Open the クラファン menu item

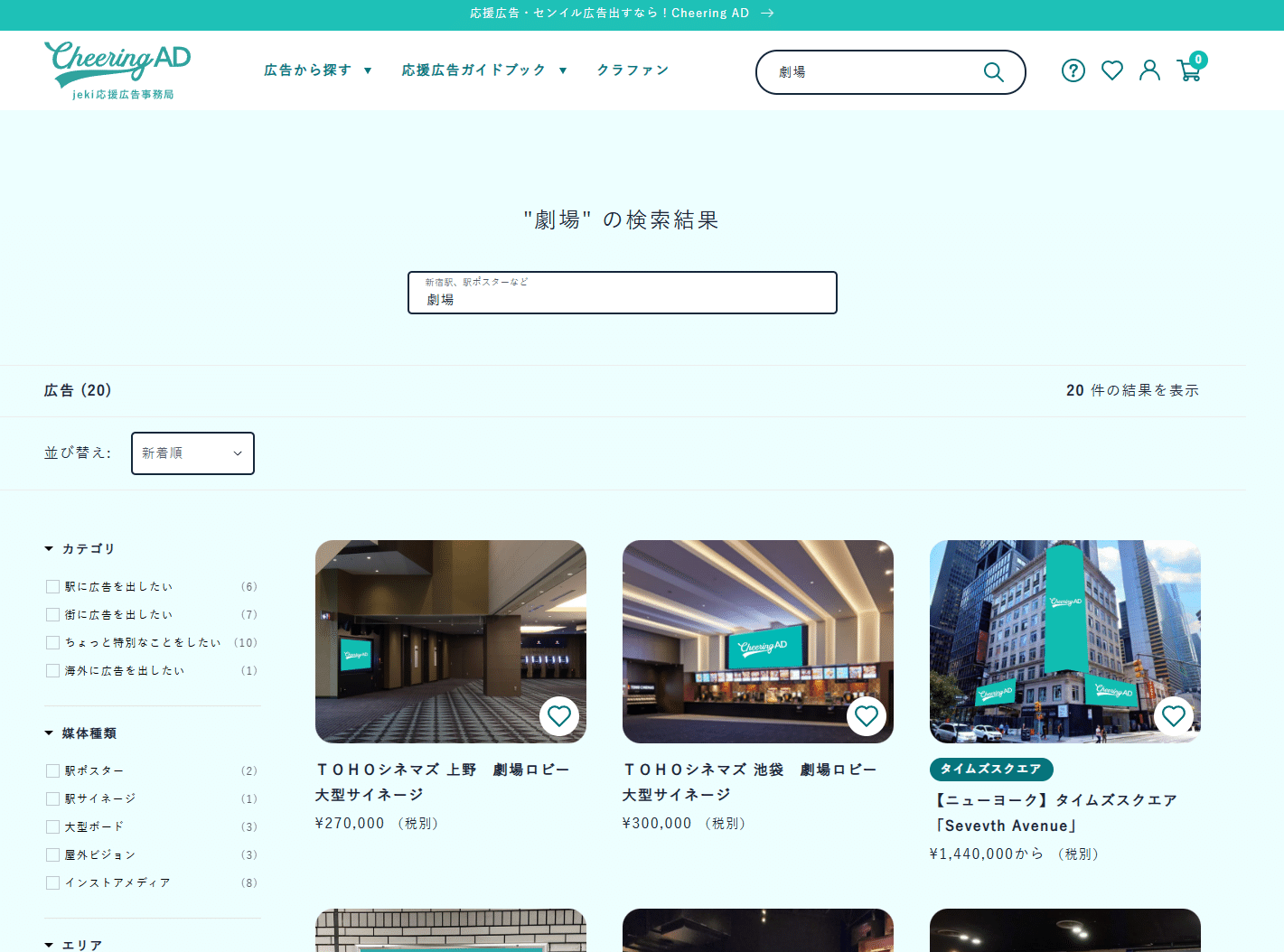(633, 70)
